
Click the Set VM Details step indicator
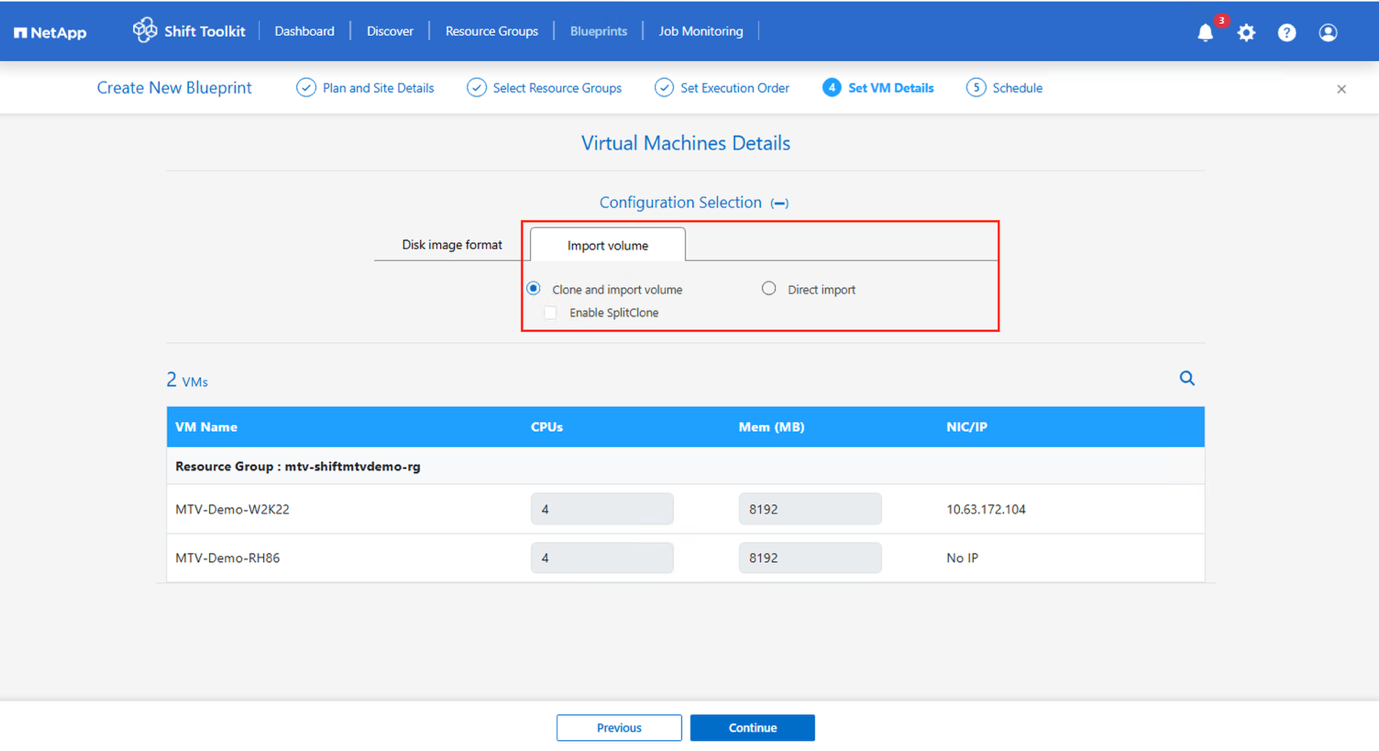pyautogui.click(x=878, y=87)
